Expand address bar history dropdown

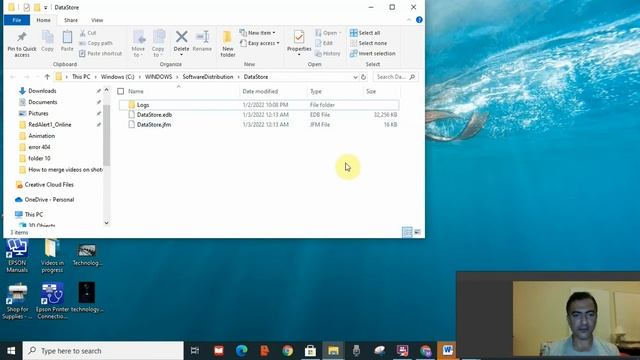(355, 77)
